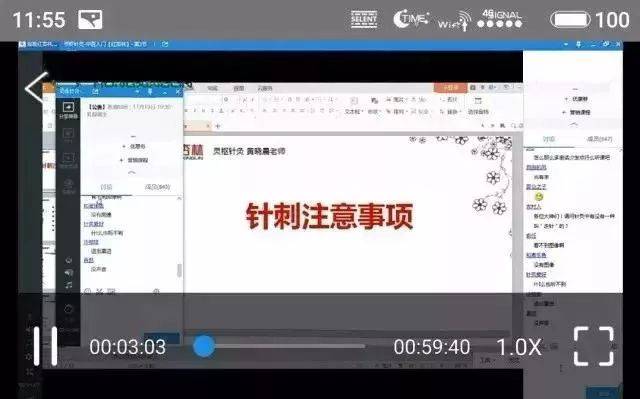
Task: Pause the video playback
Action: (45, 346)
